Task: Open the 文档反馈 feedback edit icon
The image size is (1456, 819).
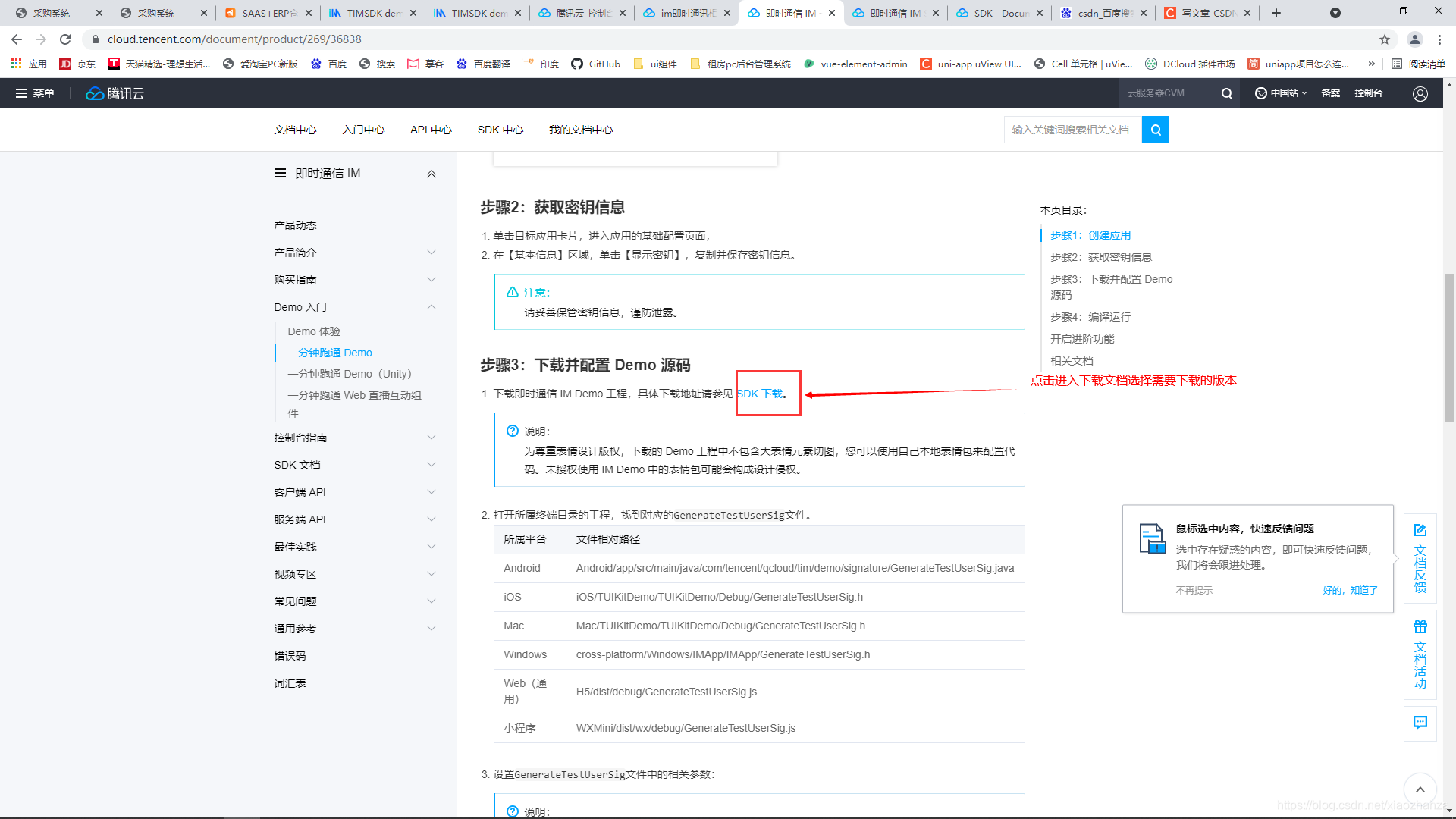Action: [x=1420, y=530]
